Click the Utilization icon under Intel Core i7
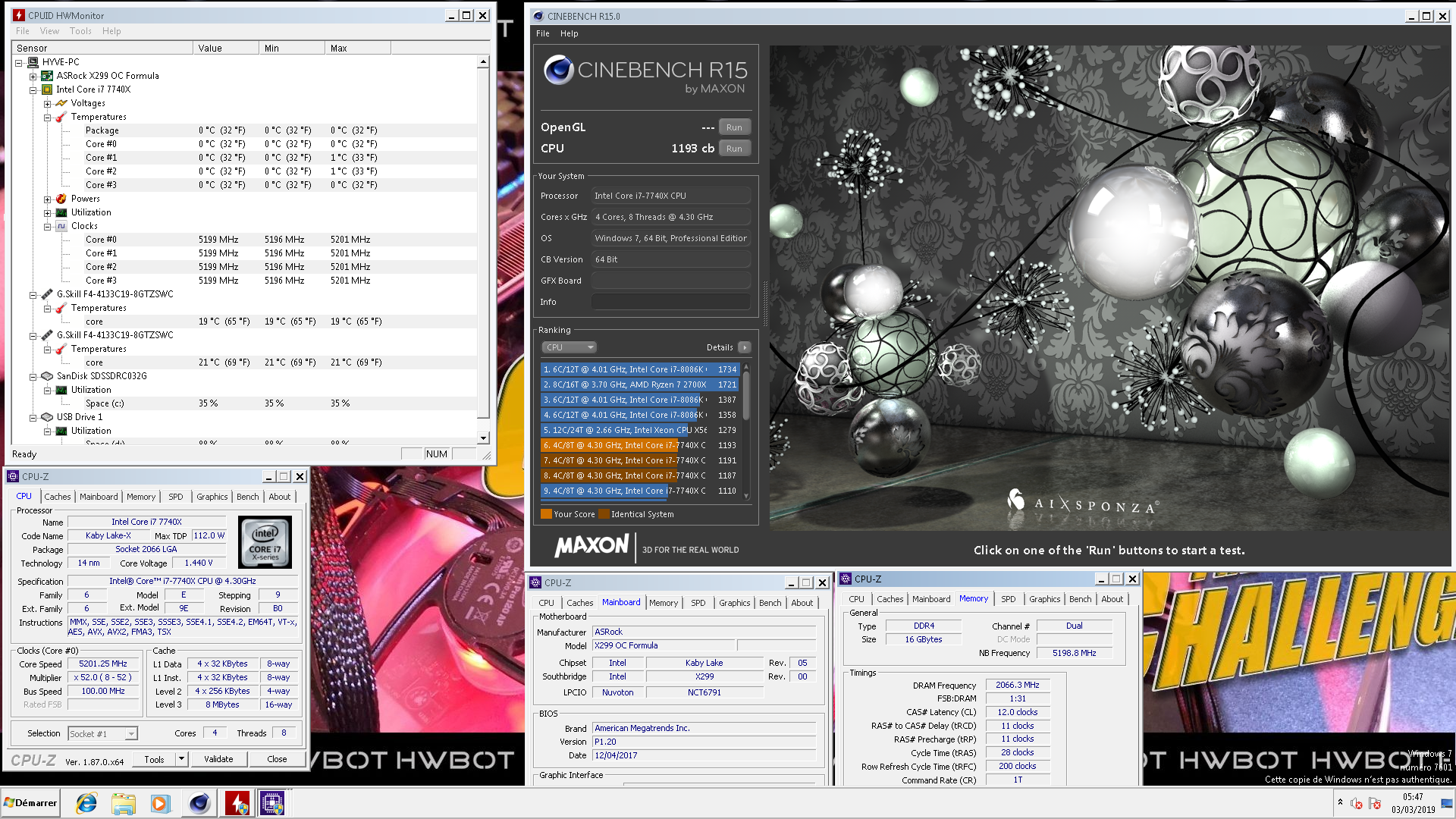 click(61, 212)
